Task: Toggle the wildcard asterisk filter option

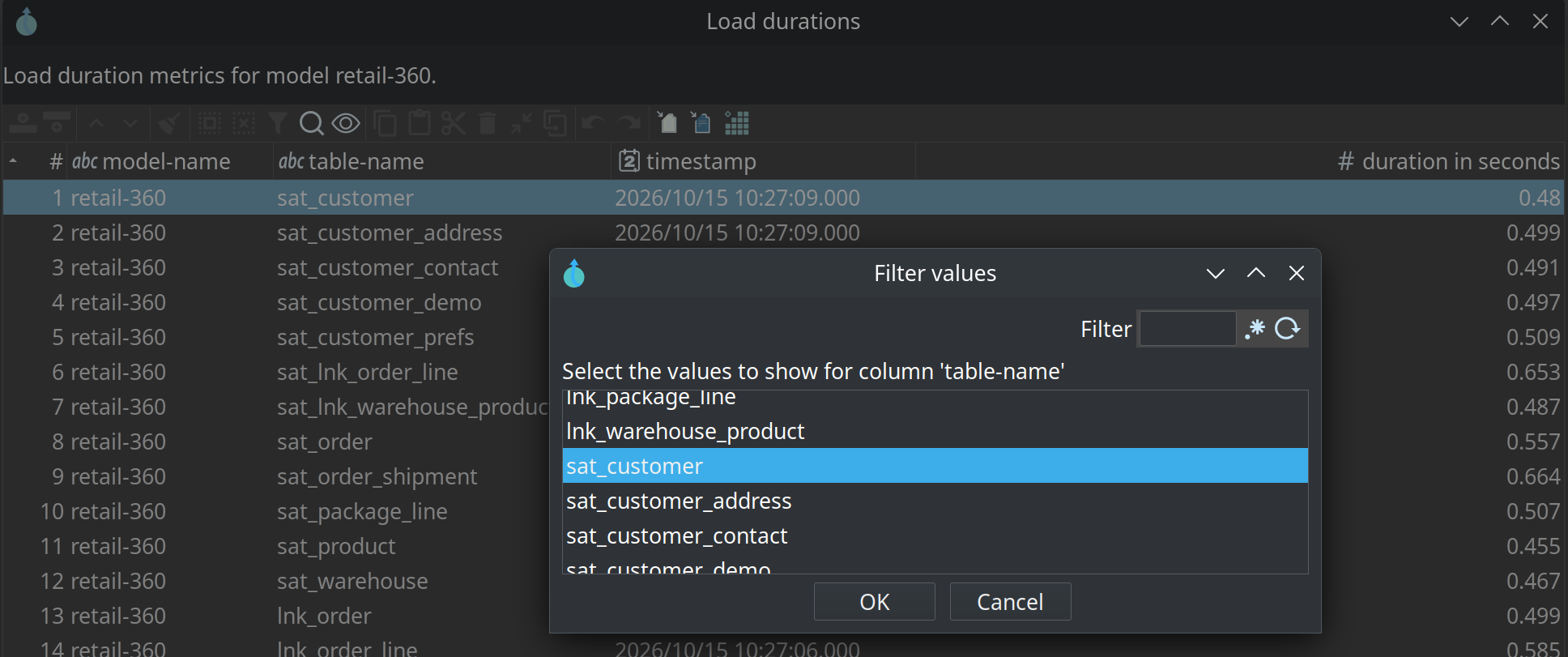Action: pos(1255,329)
